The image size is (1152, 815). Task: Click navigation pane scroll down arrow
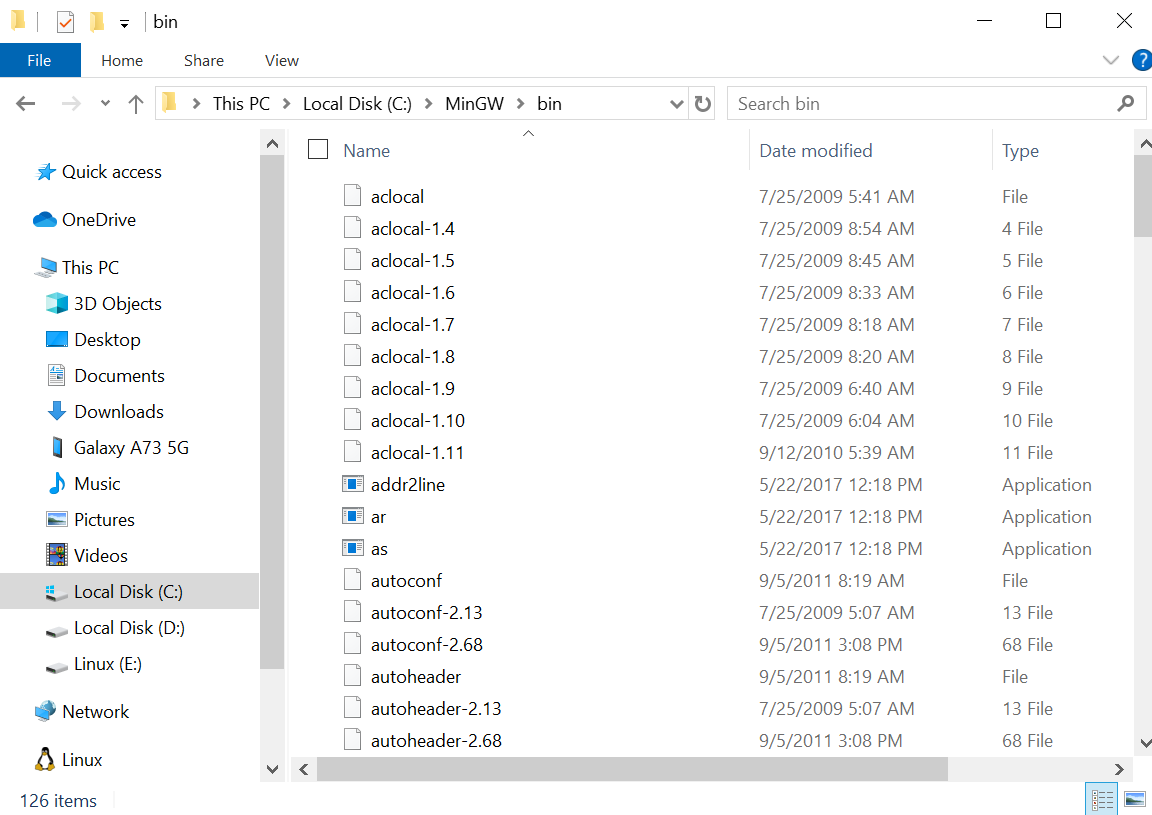(x=273, y=769)
